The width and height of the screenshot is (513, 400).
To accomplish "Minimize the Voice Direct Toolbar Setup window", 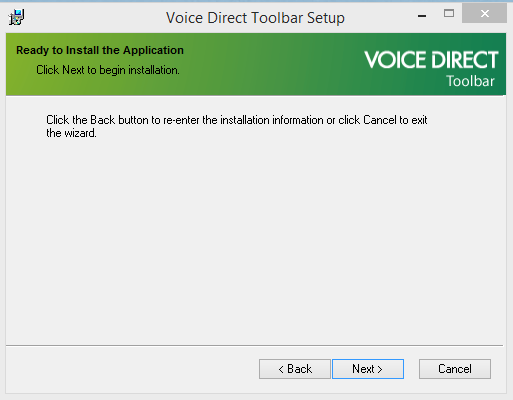I will click(422, 16).
